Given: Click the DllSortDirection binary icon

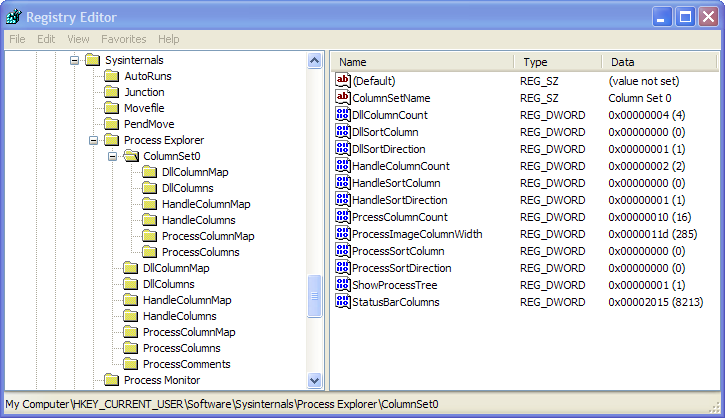Looking at the screenshot, I should (343, 149).
